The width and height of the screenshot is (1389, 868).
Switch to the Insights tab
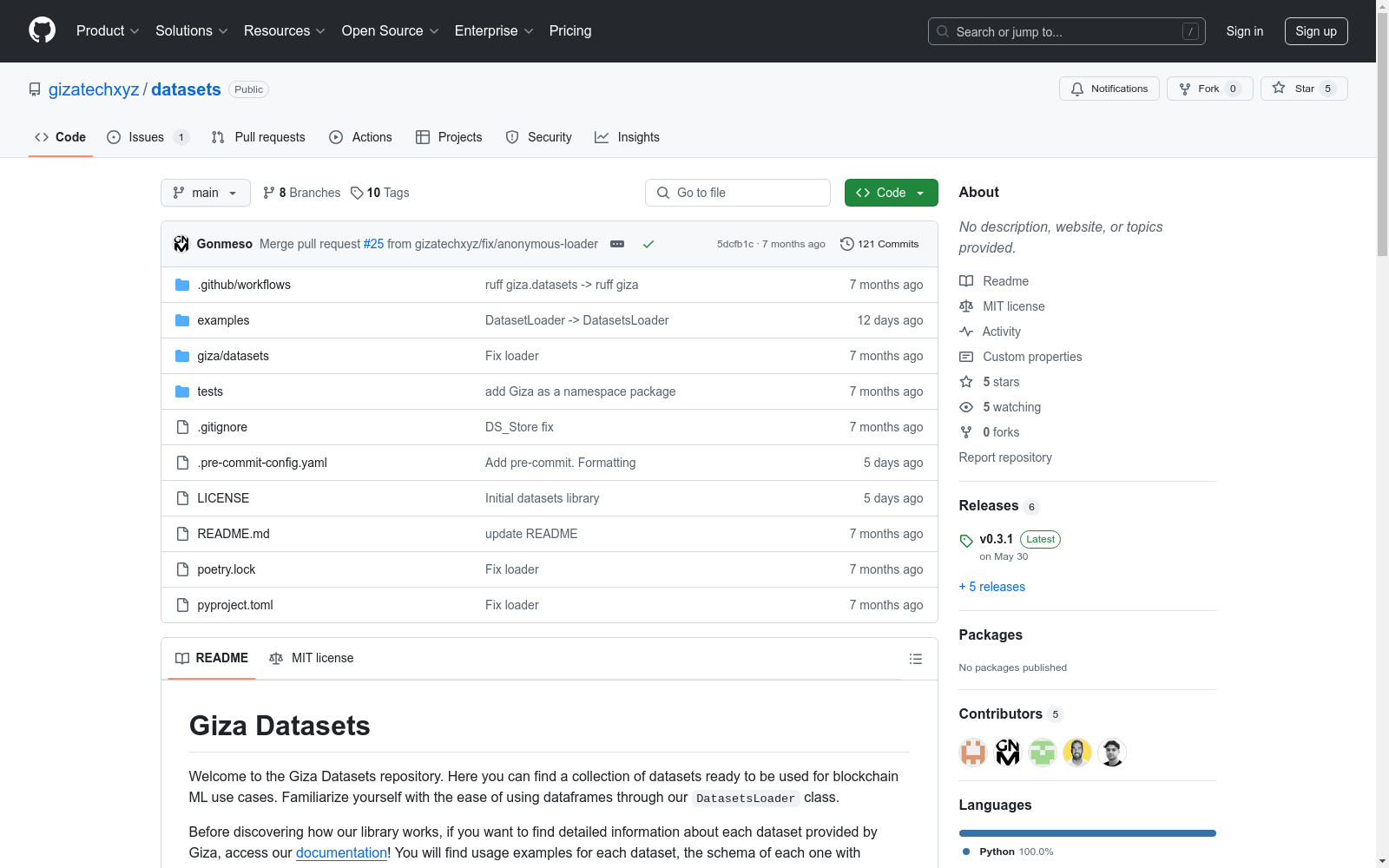[x=627, y=137]
